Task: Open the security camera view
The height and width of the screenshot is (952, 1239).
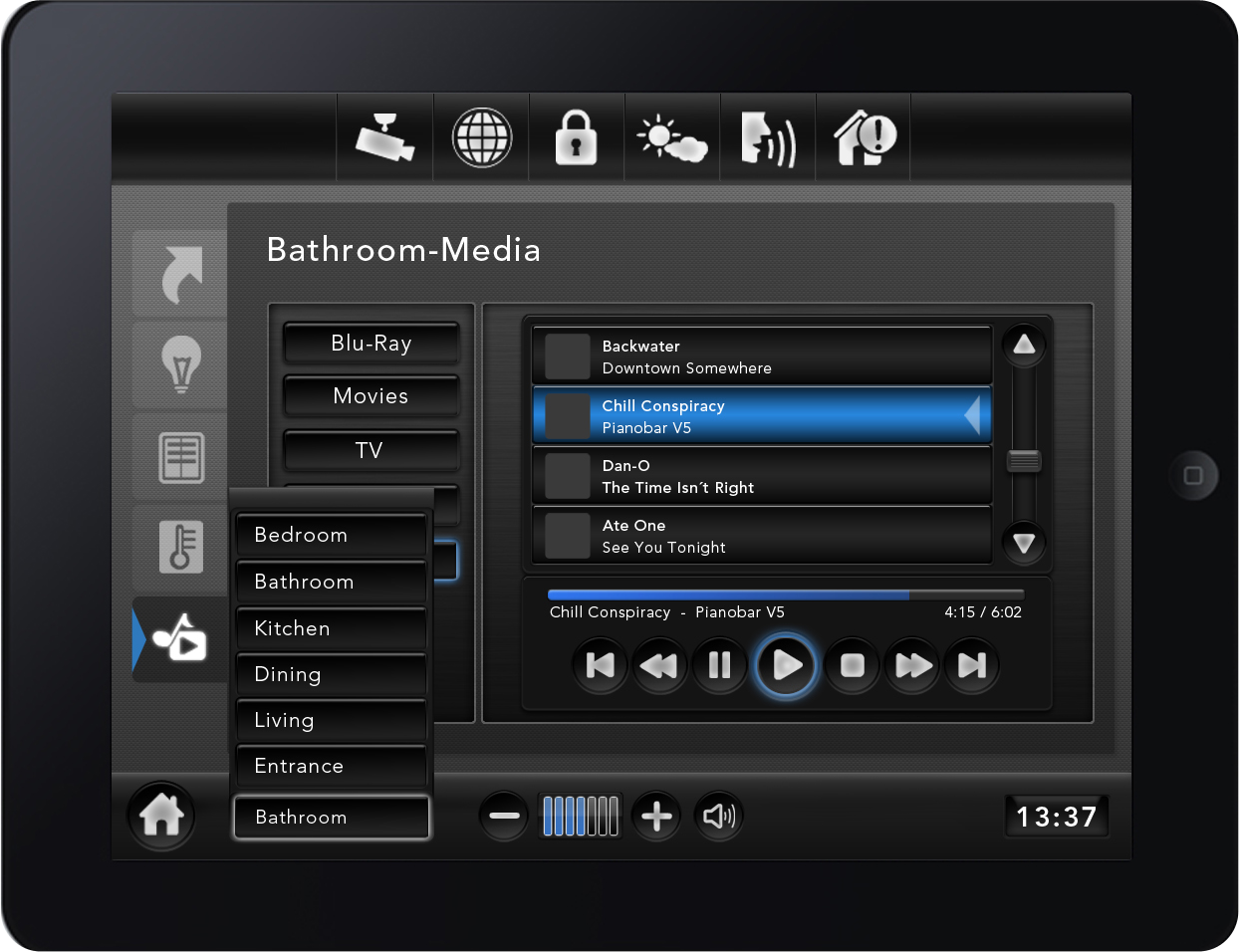Action: pyautogui.click(x=384, y=137)
